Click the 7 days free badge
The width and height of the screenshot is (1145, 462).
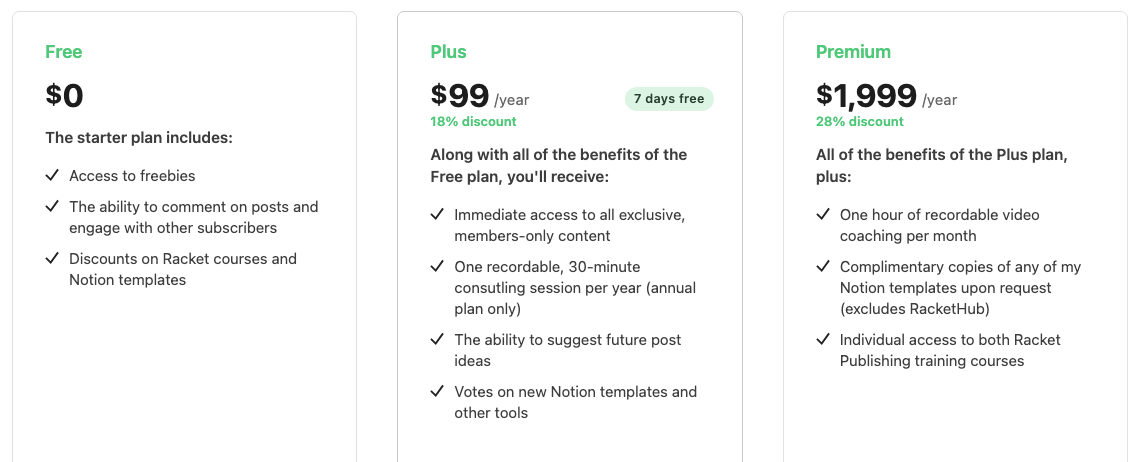[x=669, y=99]
